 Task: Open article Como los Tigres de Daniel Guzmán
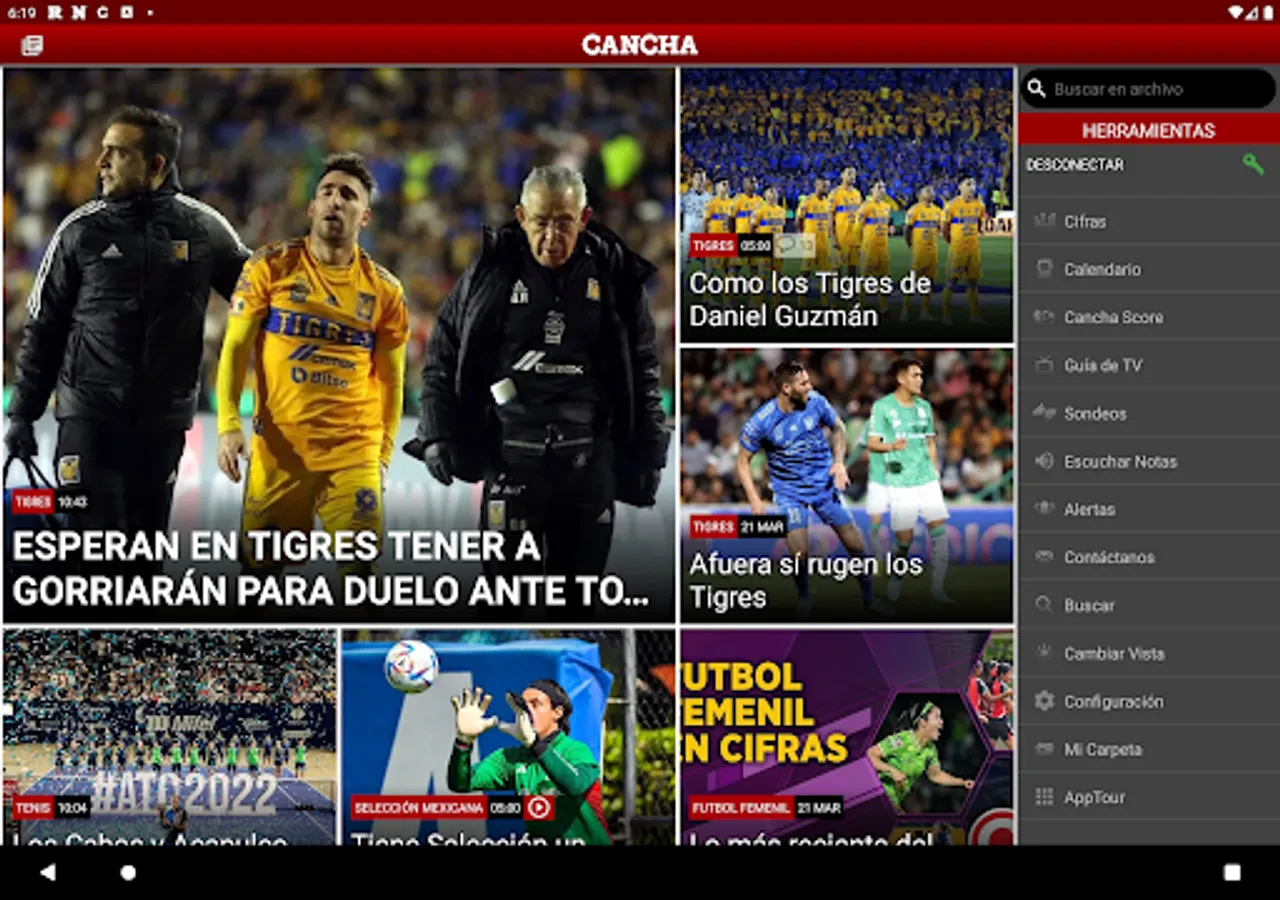click(810, 300)
